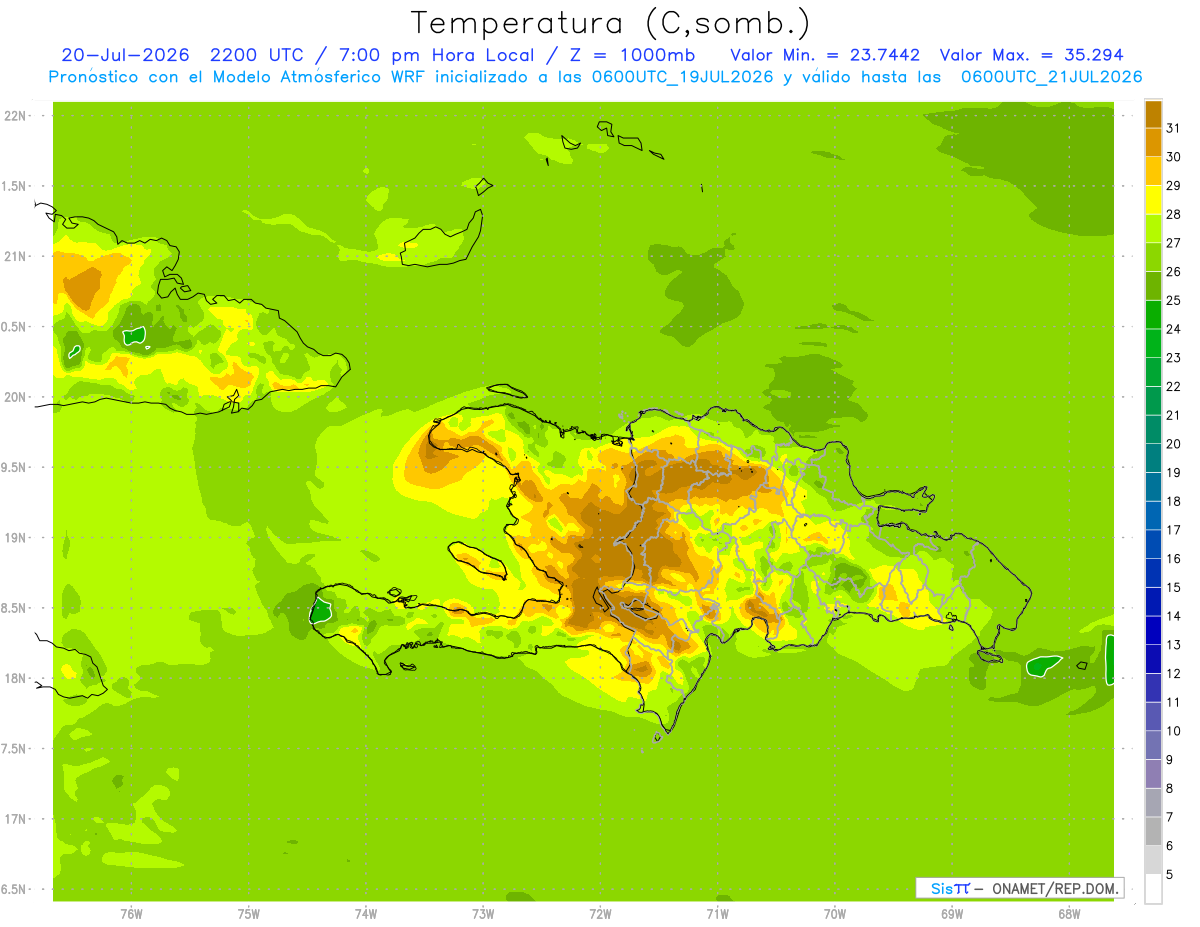
Task: Click the "71W" longitude axis label
Action: click(717, 914)
